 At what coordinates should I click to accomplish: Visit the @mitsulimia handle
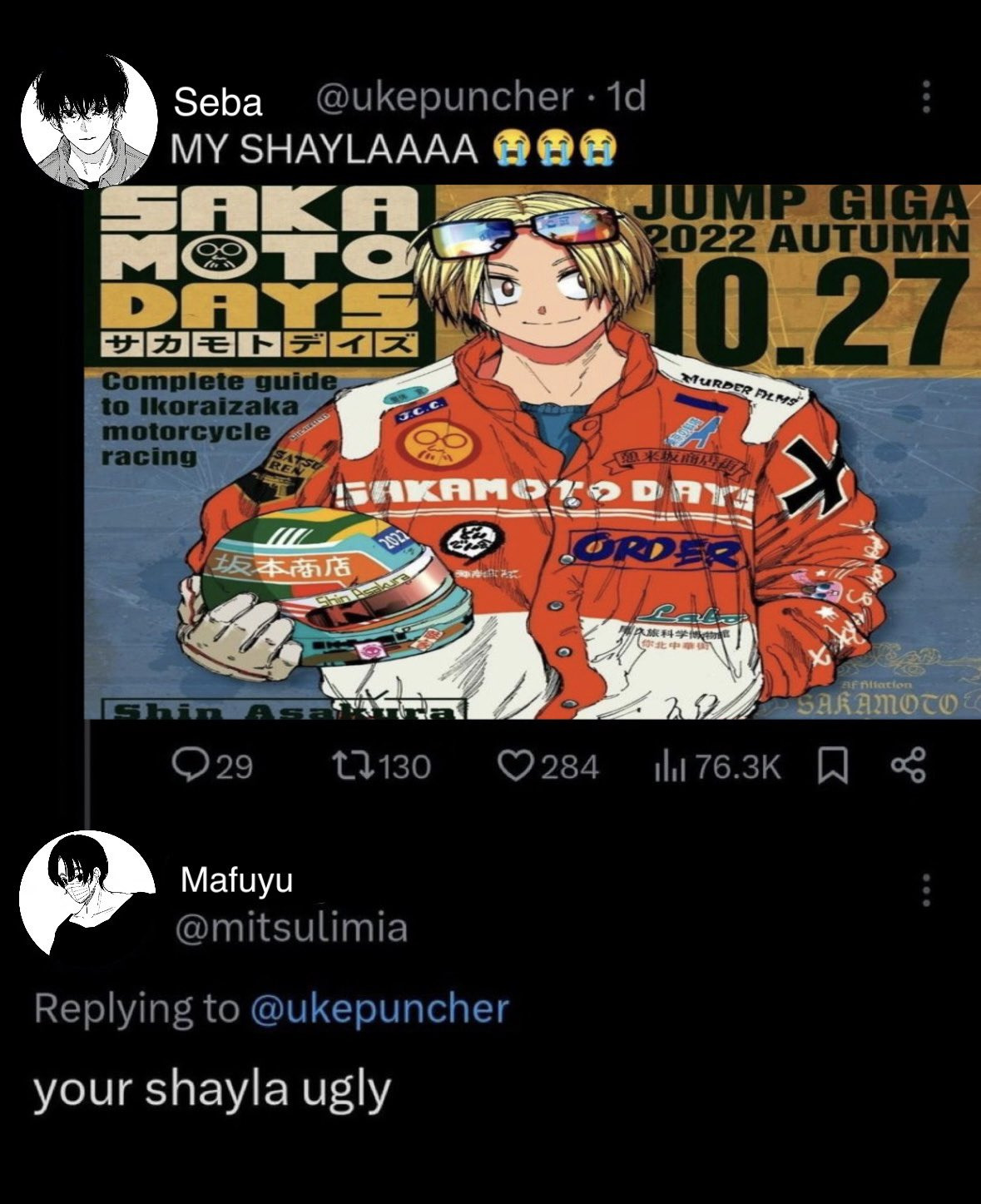click(x=291, y=927)
